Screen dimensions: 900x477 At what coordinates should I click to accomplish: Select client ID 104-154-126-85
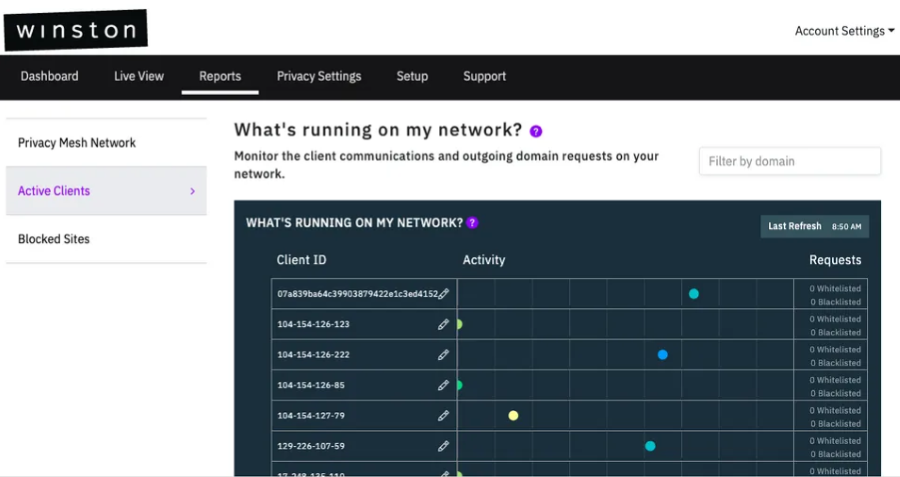coord(311,385)
